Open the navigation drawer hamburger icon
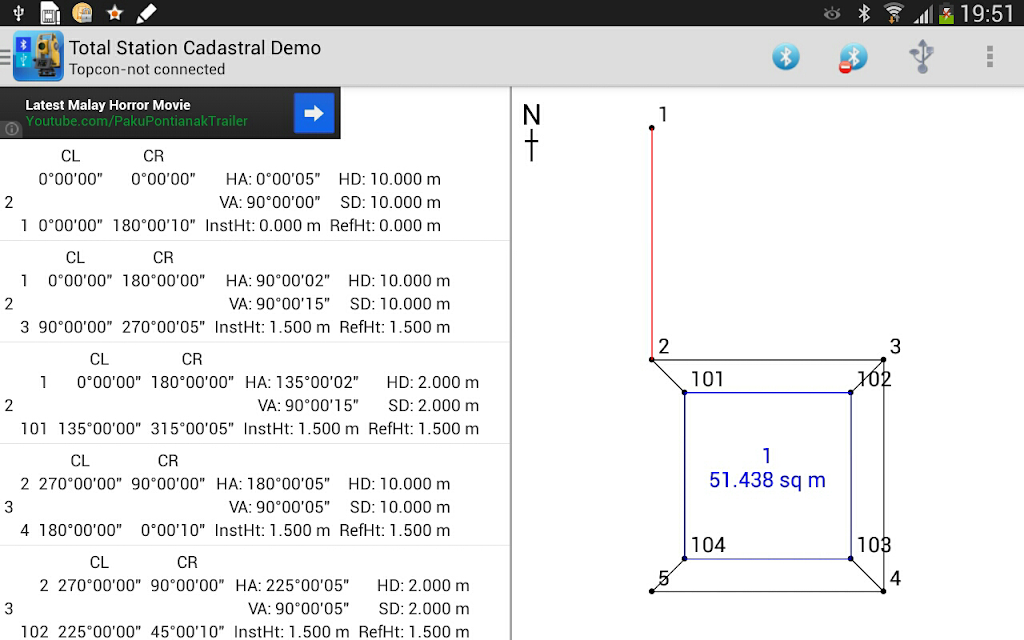The height and width of the screenshot is (640, 1024). point(6,57)
